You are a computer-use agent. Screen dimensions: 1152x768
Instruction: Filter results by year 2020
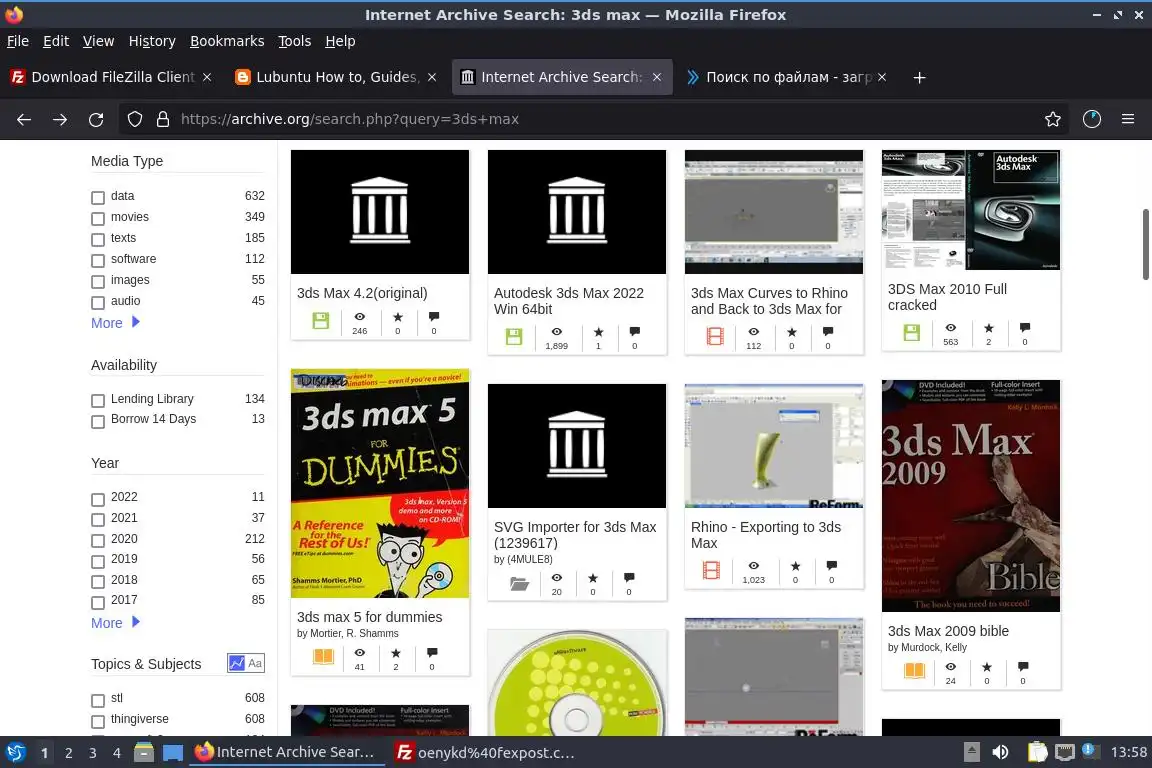click(x=98, y=540)
